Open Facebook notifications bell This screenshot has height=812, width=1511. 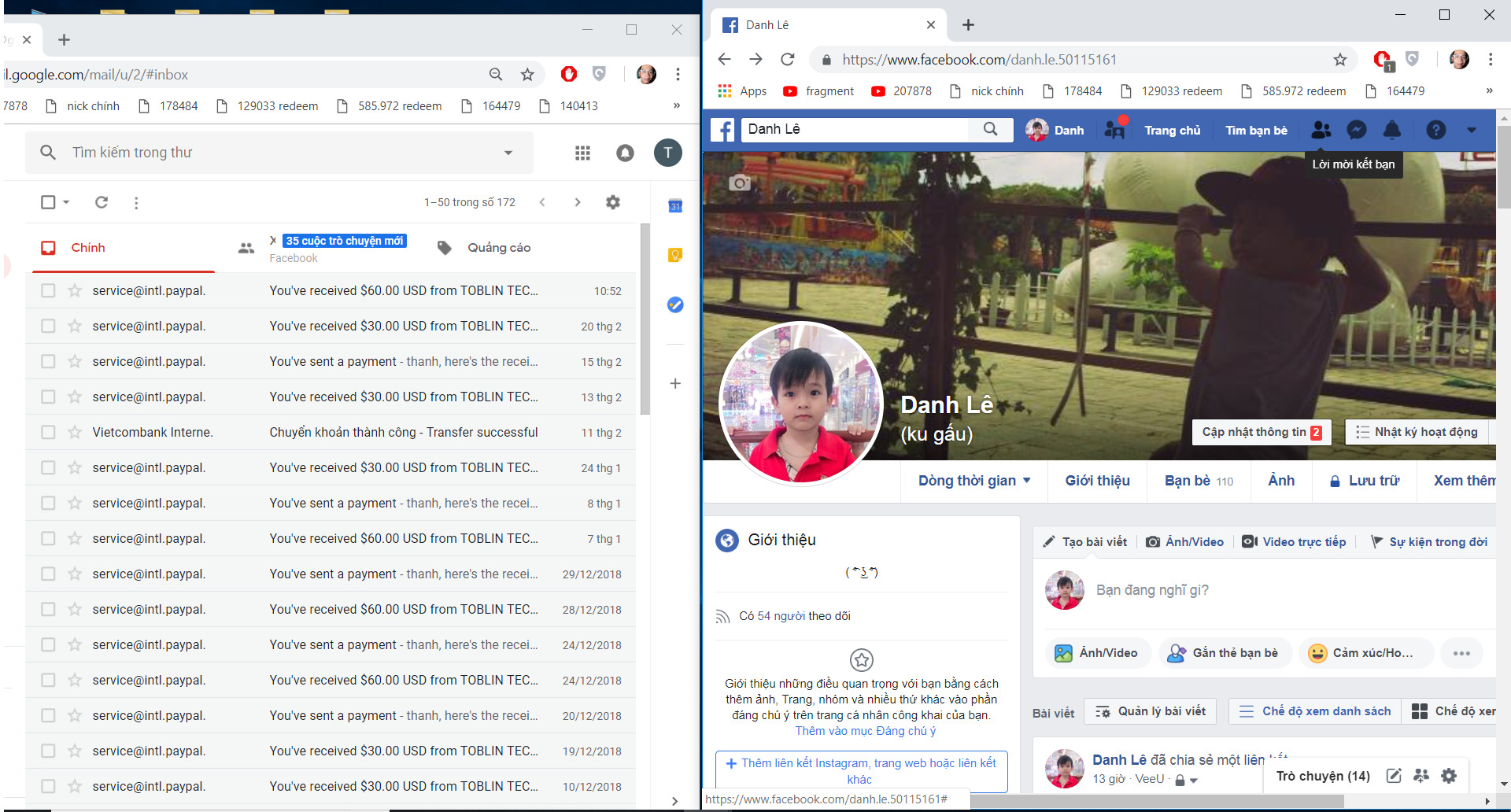[x=1391, y=130]
